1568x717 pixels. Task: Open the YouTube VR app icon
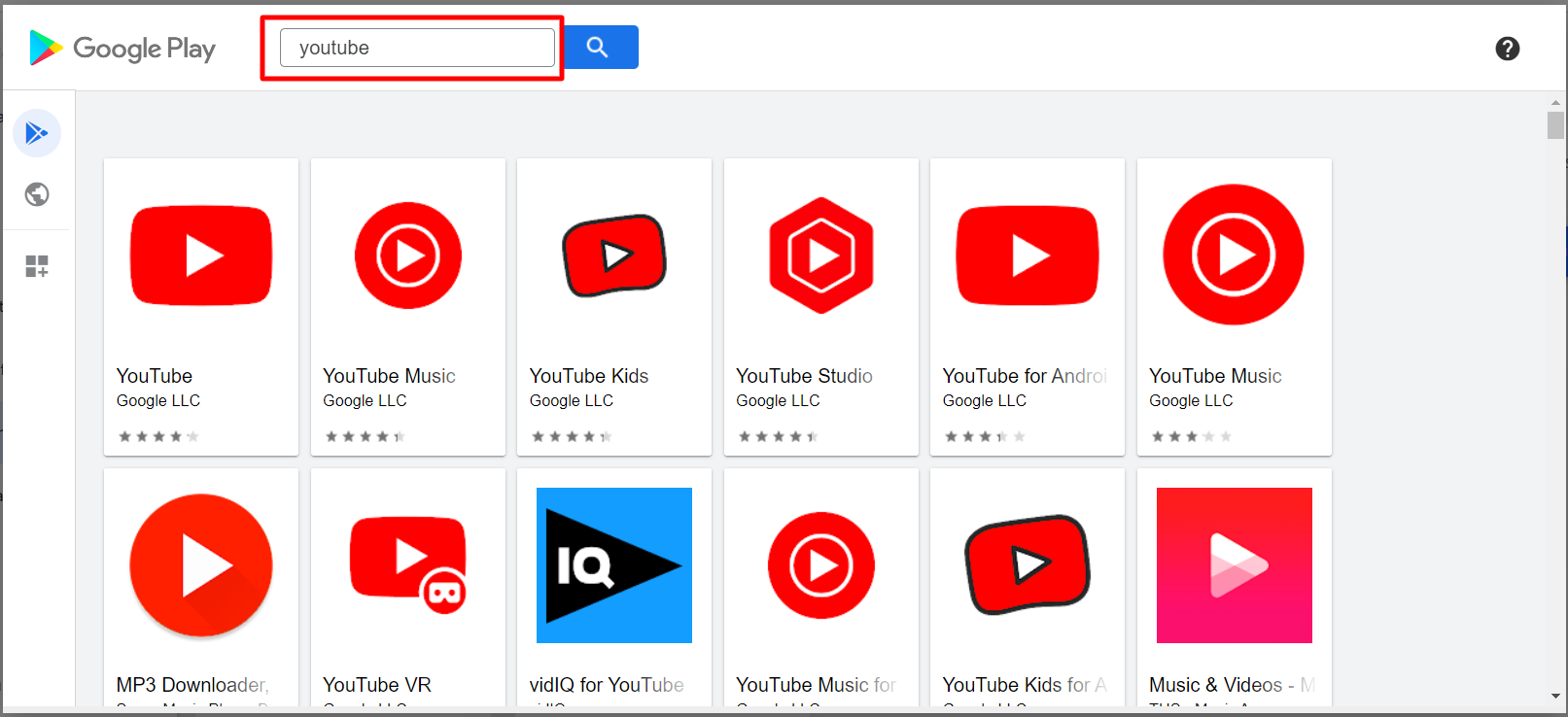(x=408, y=565)
